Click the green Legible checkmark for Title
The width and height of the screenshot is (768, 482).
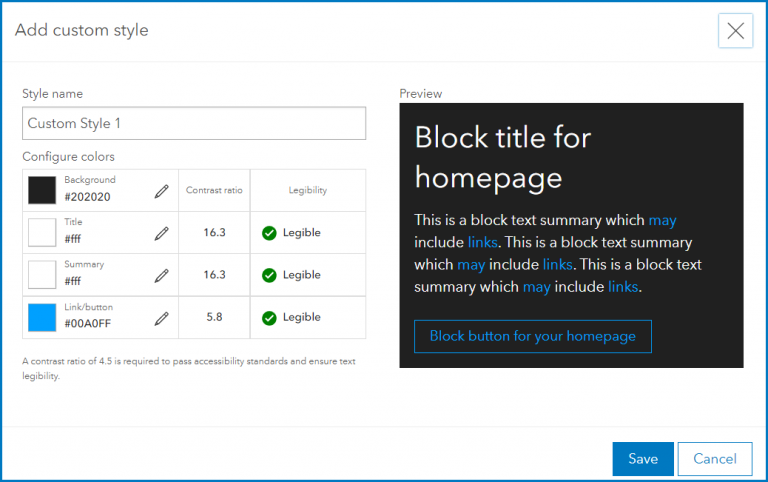coord(269,233)
